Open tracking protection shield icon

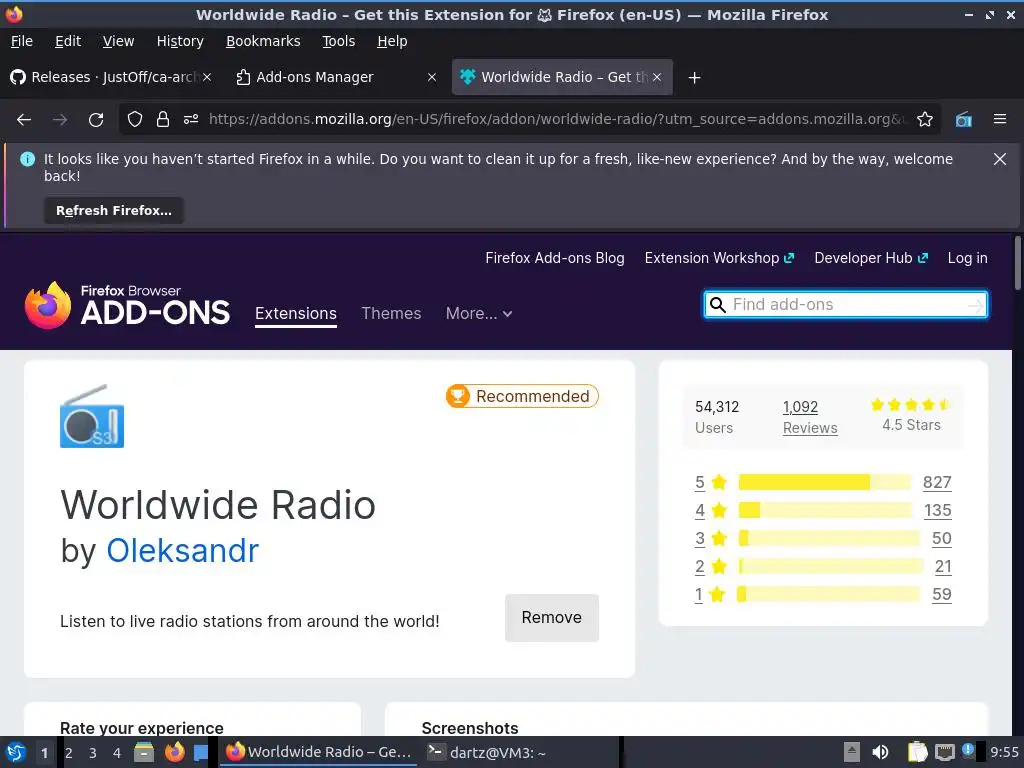(x=135, y=120)
